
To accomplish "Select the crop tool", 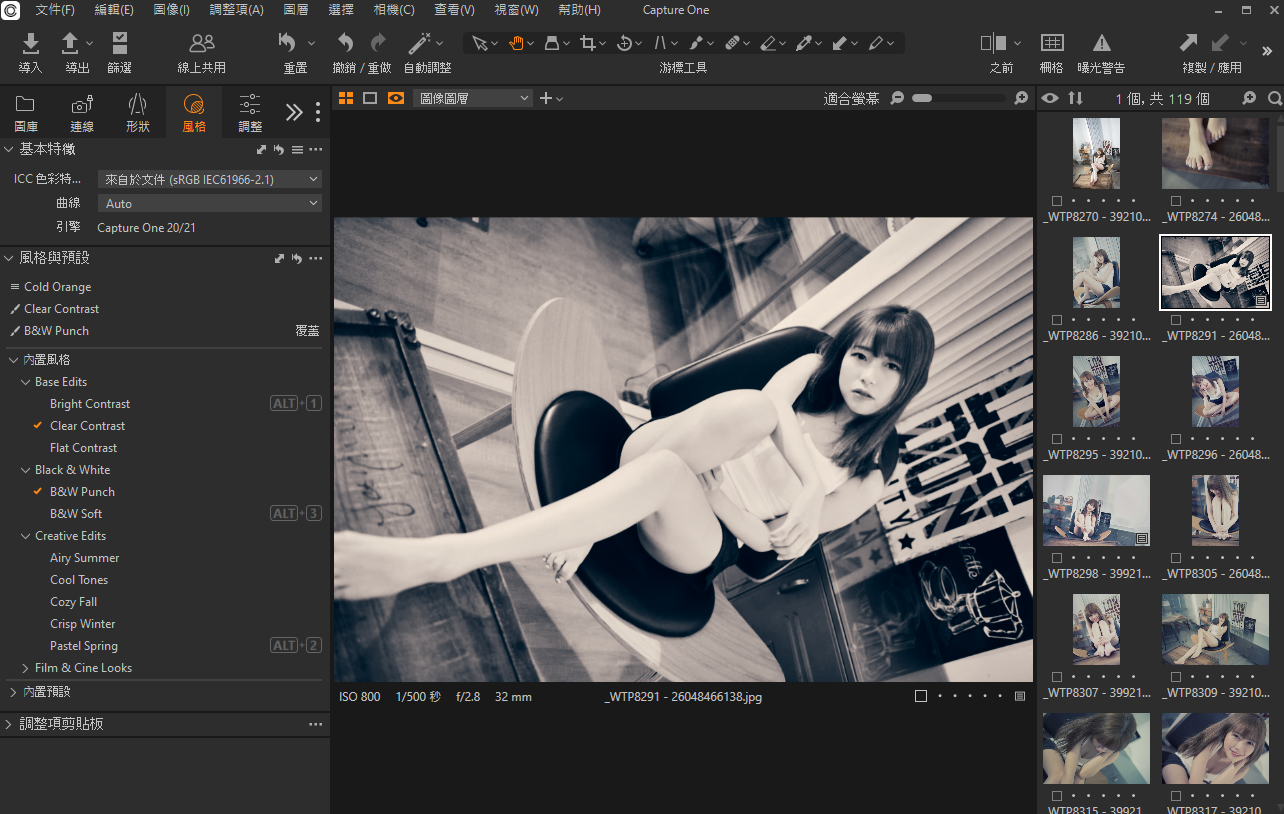I will pos(588,43).
